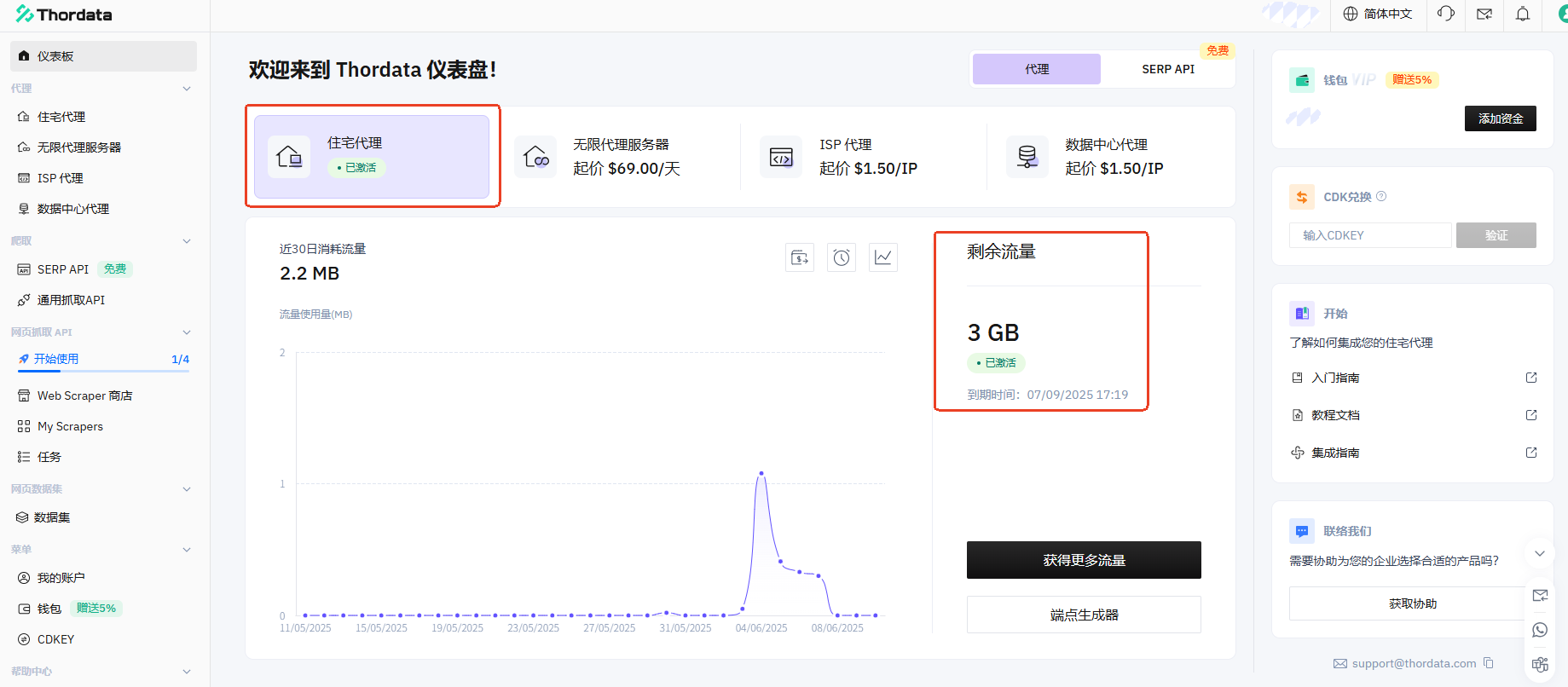
Task: Click the residential proxy house icon
Action: [x=289, y=157]
